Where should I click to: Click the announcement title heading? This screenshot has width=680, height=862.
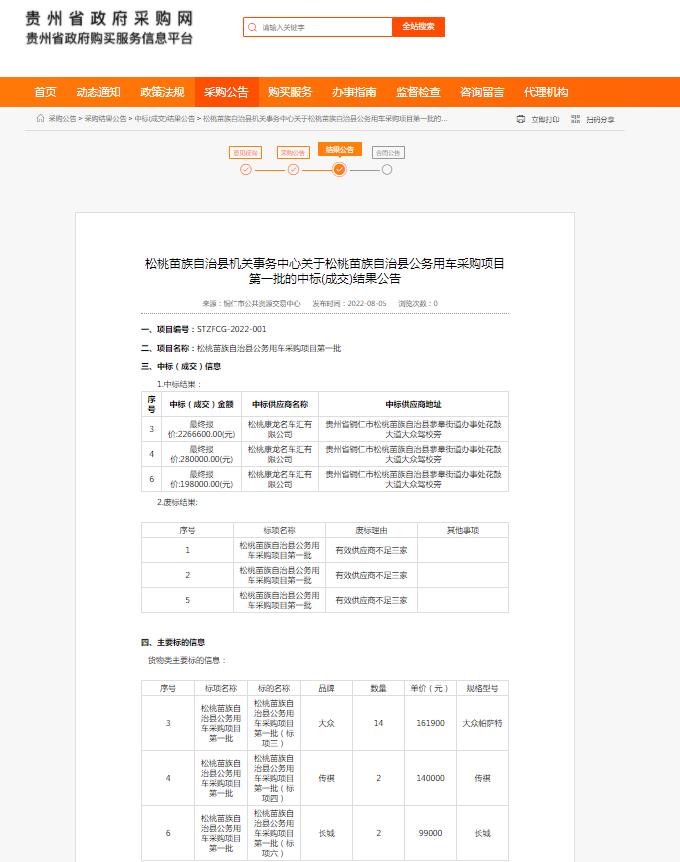pos(325,271)
